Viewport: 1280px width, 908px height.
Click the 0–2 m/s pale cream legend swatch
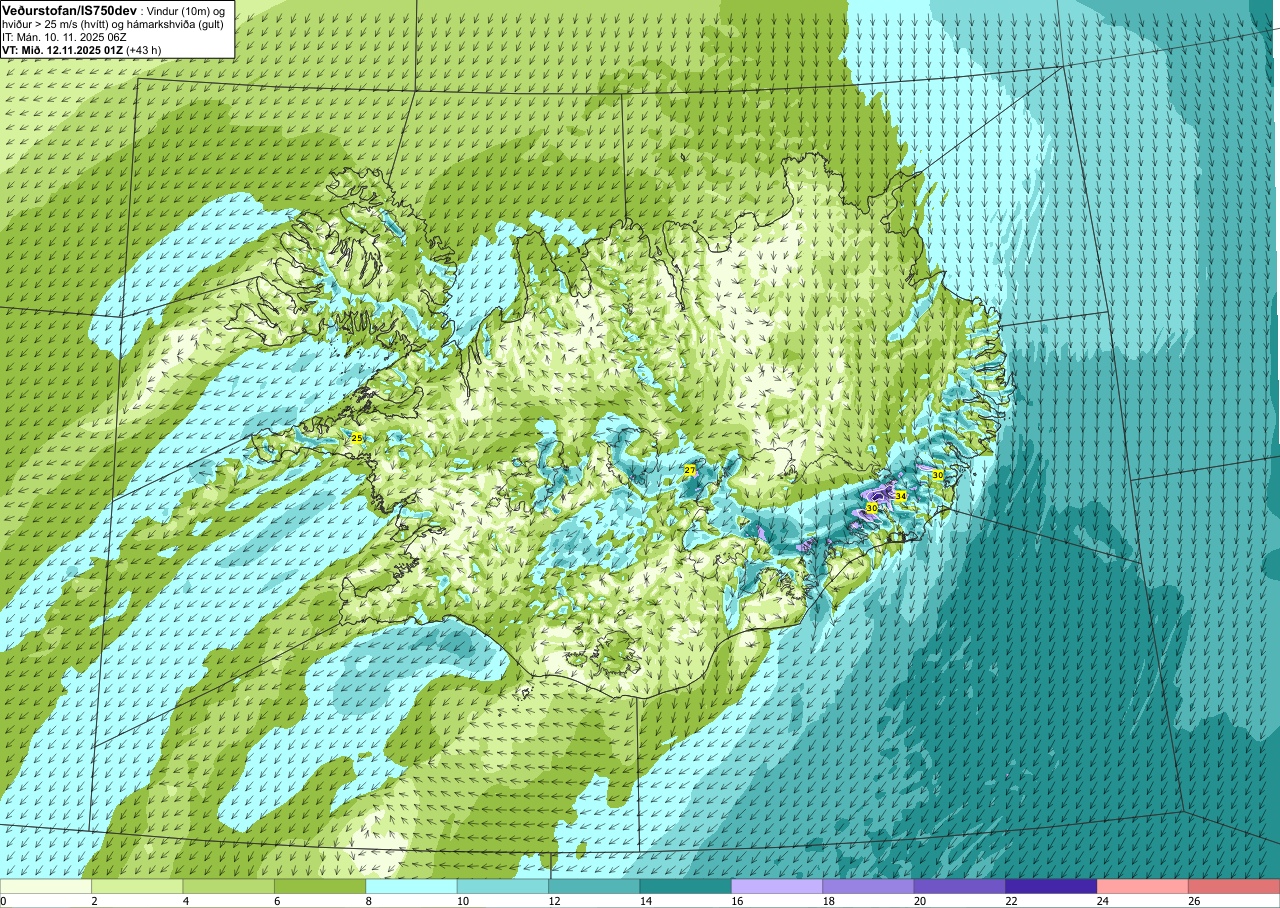46,887
